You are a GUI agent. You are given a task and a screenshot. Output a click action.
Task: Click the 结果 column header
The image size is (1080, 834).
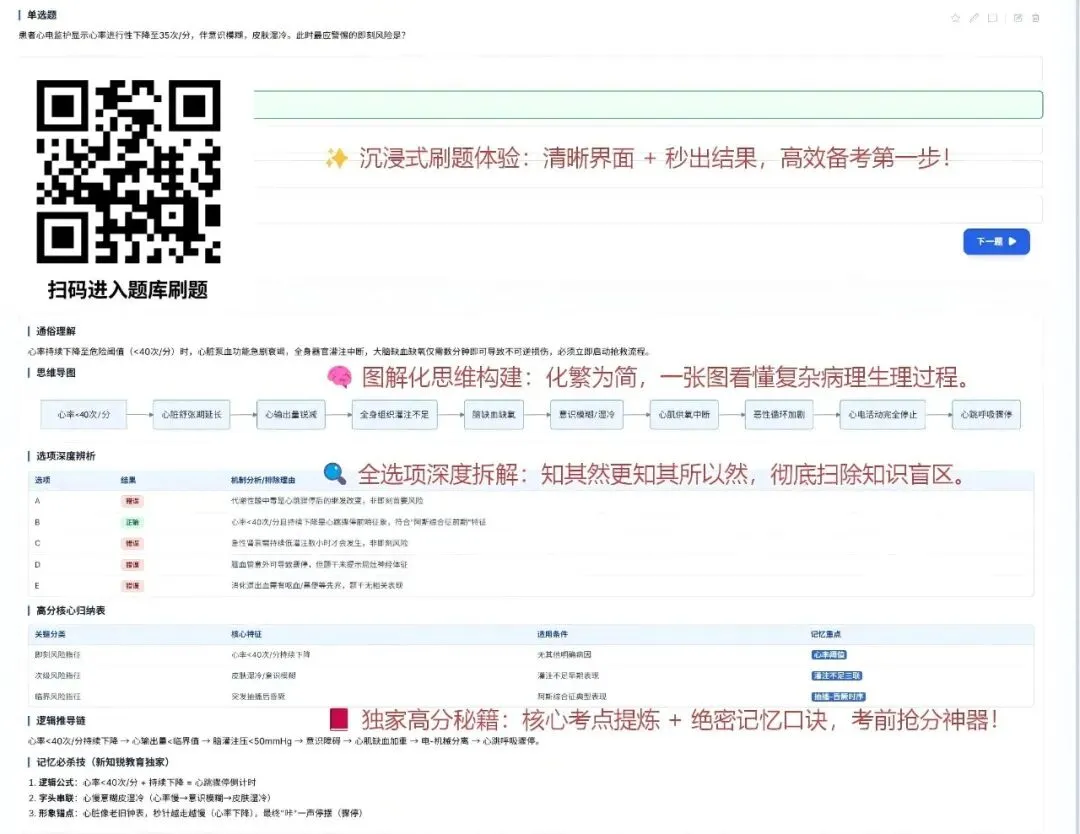pos(128,480)
